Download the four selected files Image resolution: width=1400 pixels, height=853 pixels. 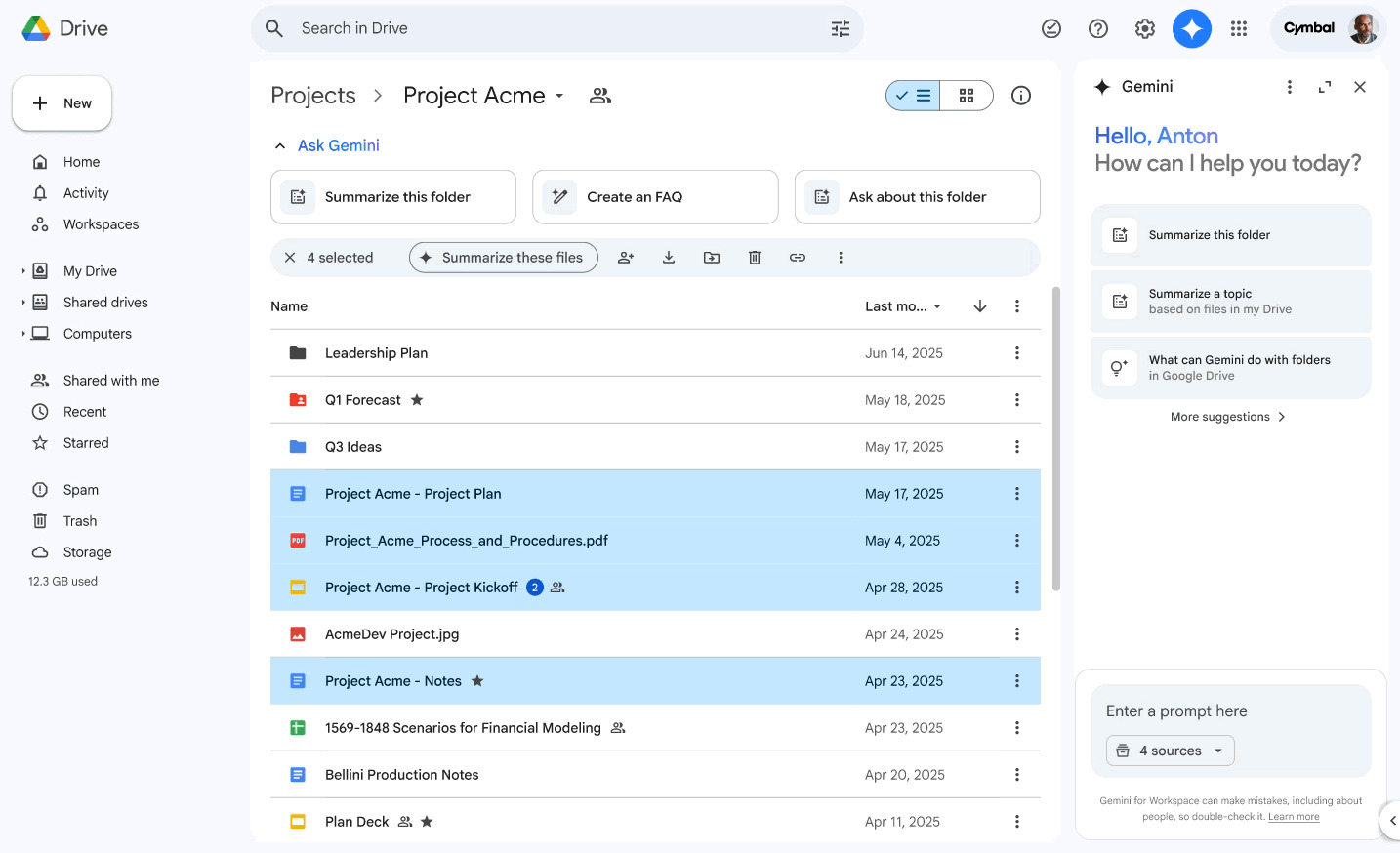pyautogui.click(x=669, y=257)
